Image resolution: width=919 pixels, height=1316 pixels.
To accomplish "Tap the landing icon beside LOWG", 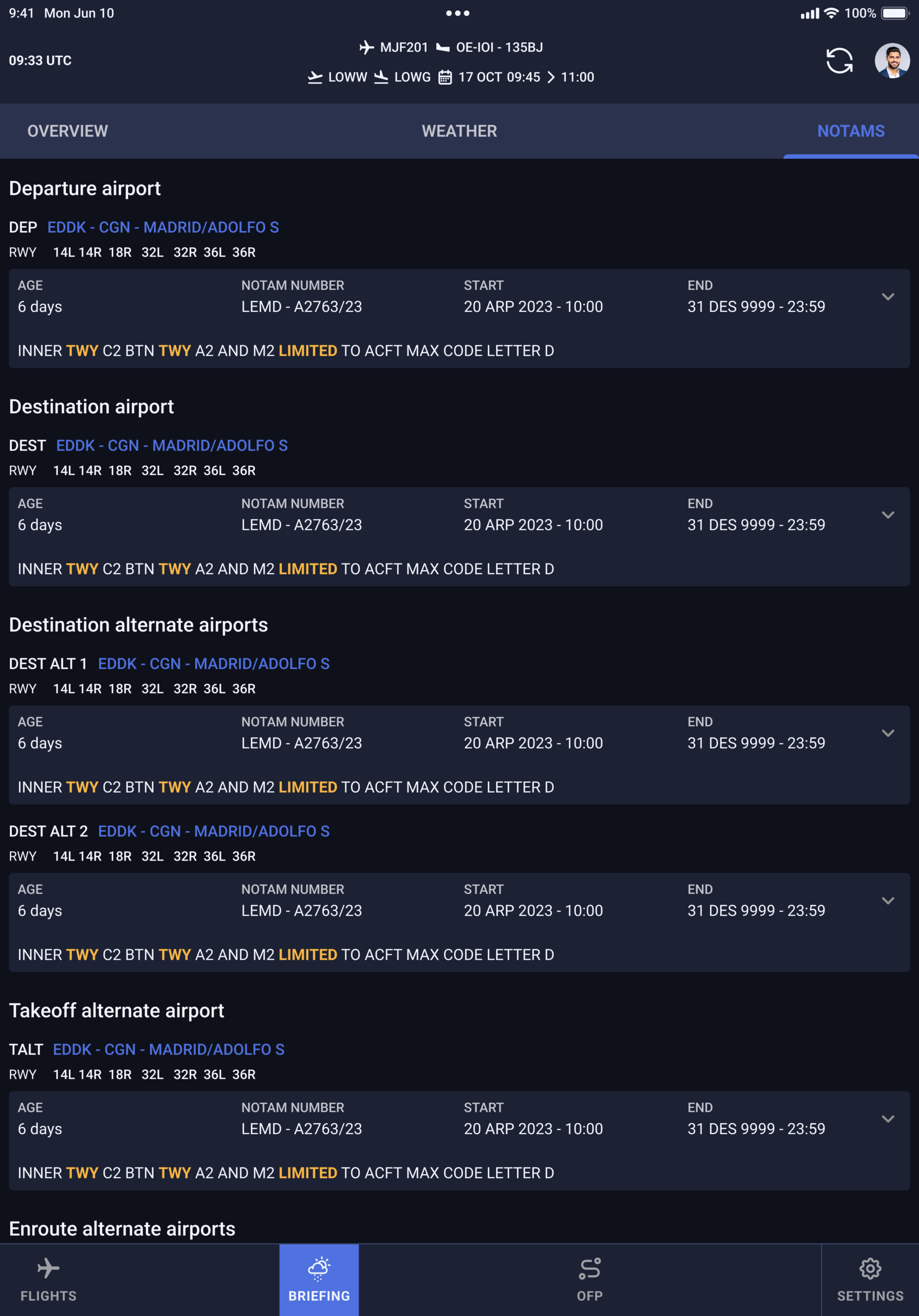I will pos(381,78).
